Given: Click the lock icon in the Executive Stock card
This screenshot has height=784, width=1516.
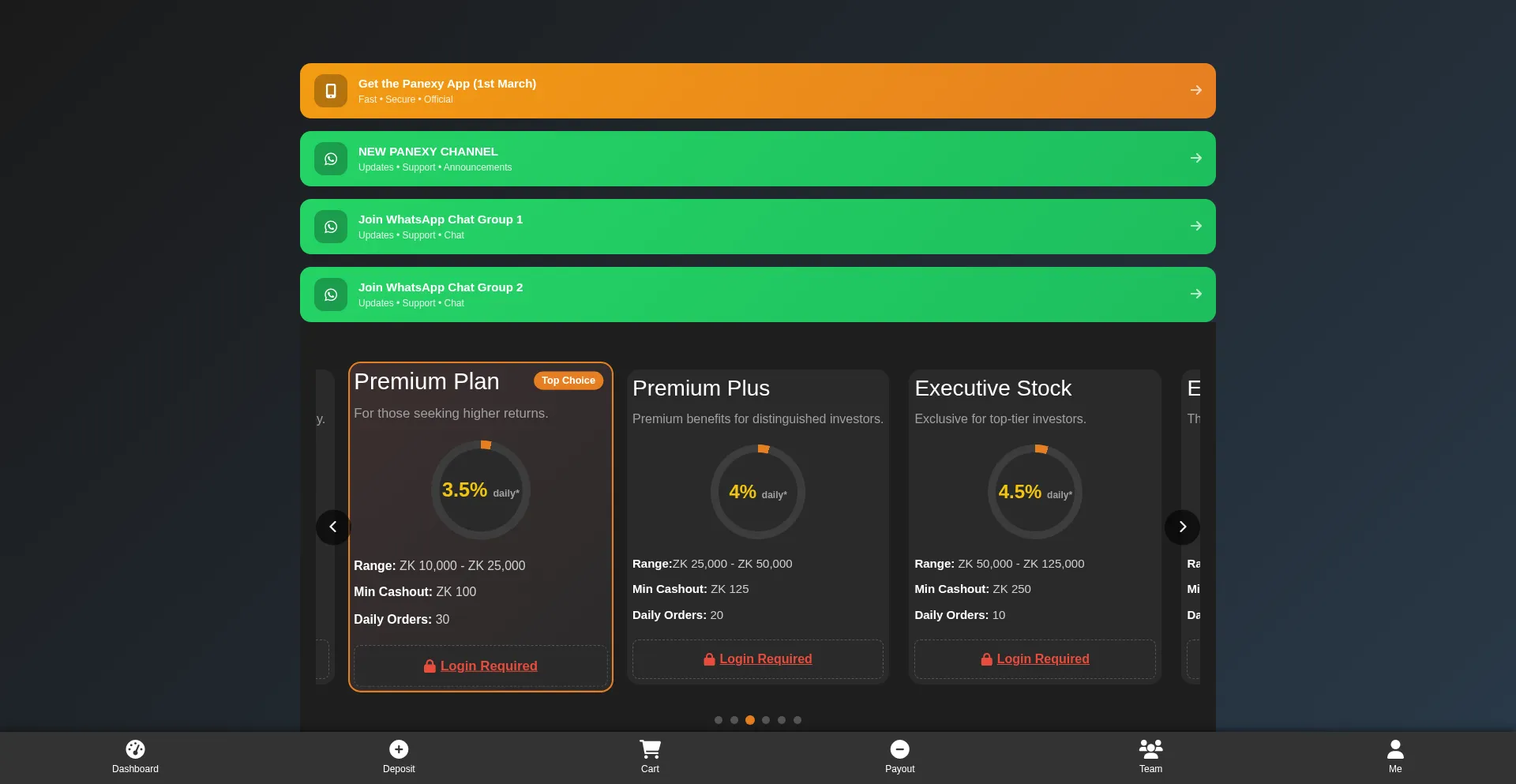Looking at the screenshot, I should (986, 659).
